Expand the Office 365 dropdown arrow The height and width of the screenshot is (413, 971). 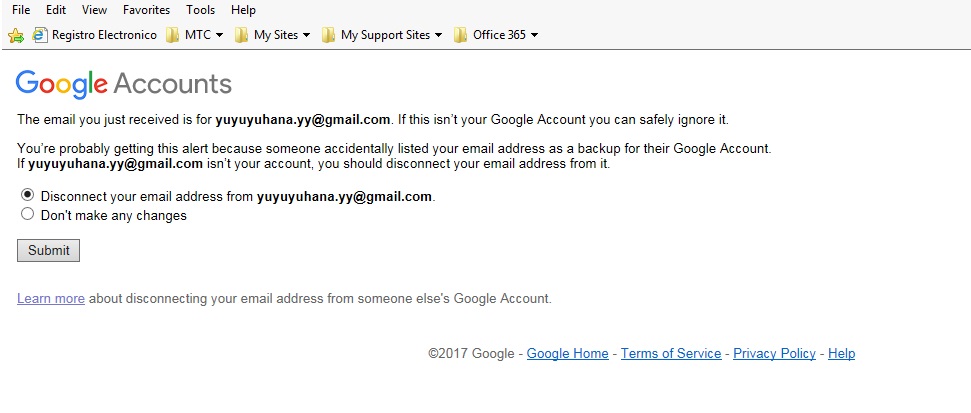point(535,35)
